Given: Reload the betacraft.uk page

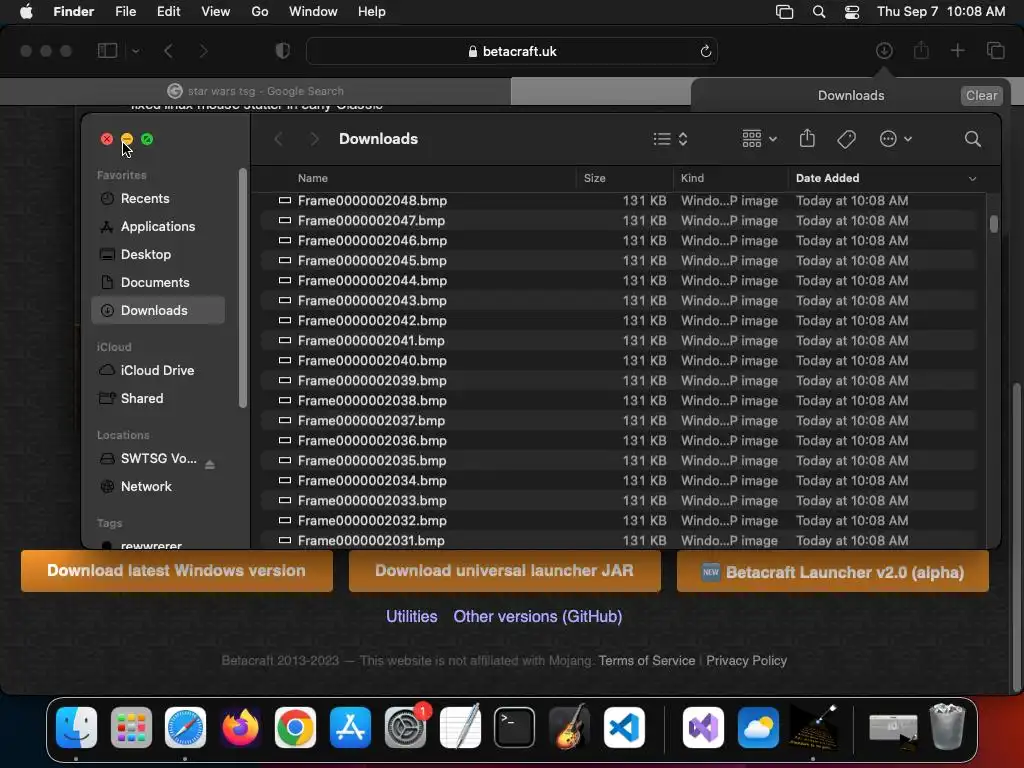Looking at the screenshot, I should [705, 52].
